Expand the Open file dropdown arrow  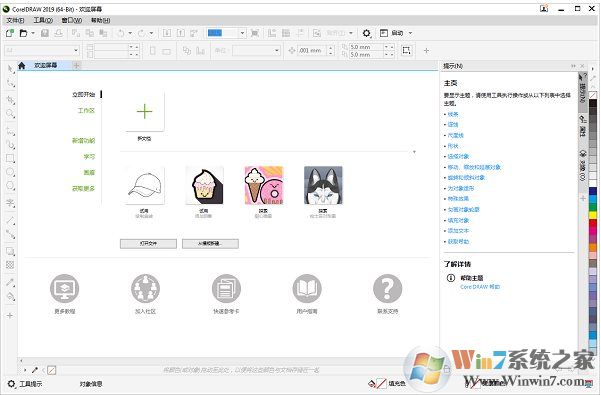pos(33,33)
